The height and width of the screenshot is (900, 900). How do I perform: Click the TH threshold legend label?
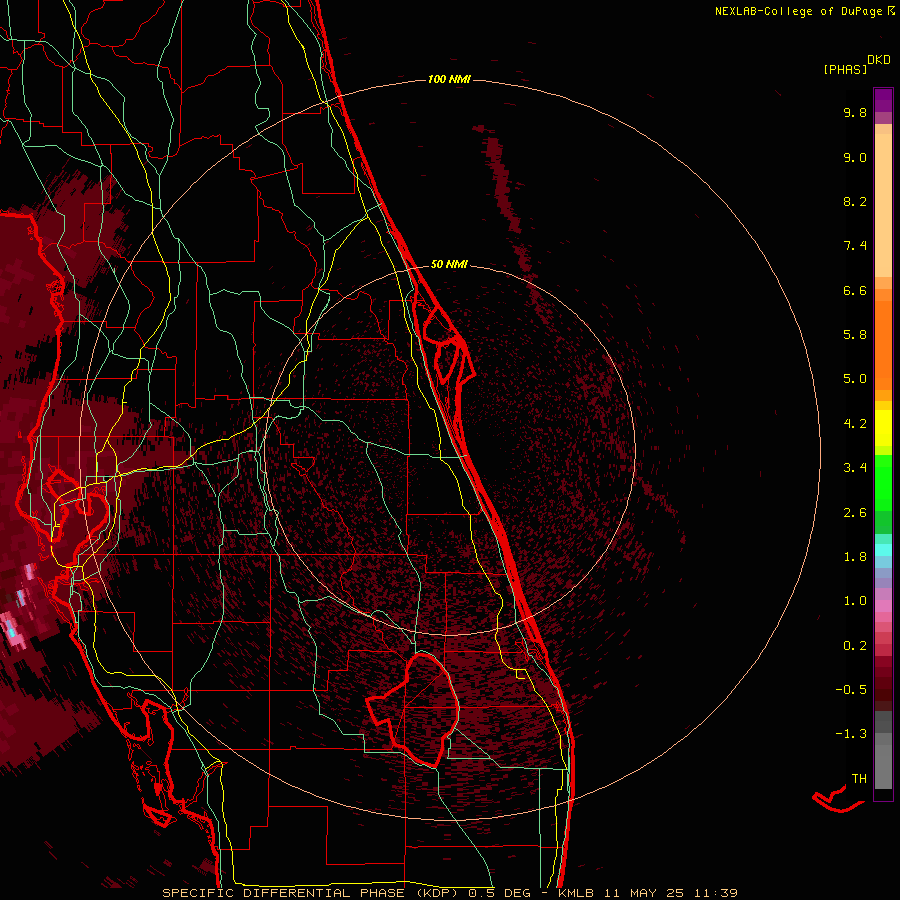(859, 779)
